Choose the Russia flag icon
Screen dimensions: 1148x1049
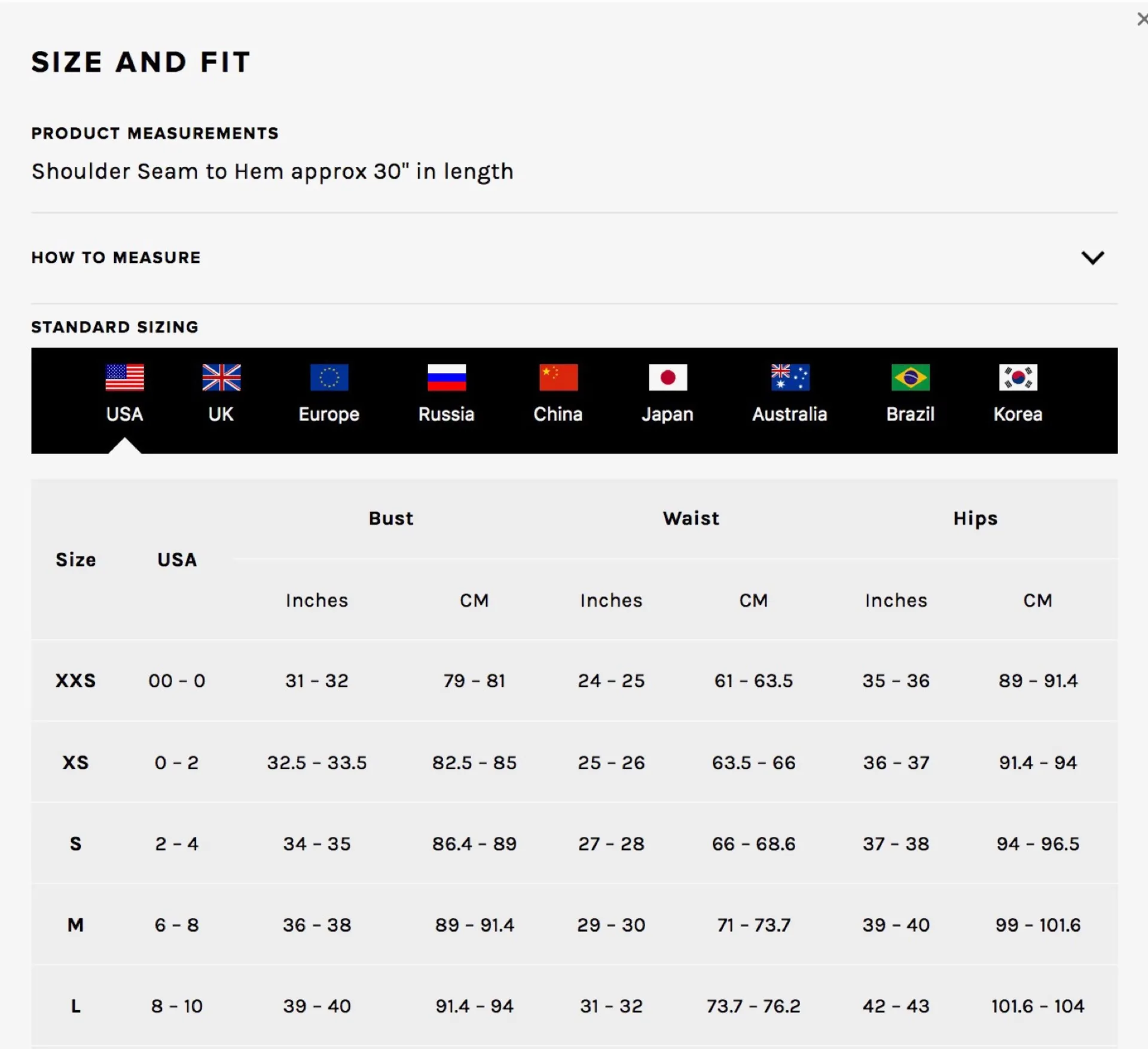447,377
